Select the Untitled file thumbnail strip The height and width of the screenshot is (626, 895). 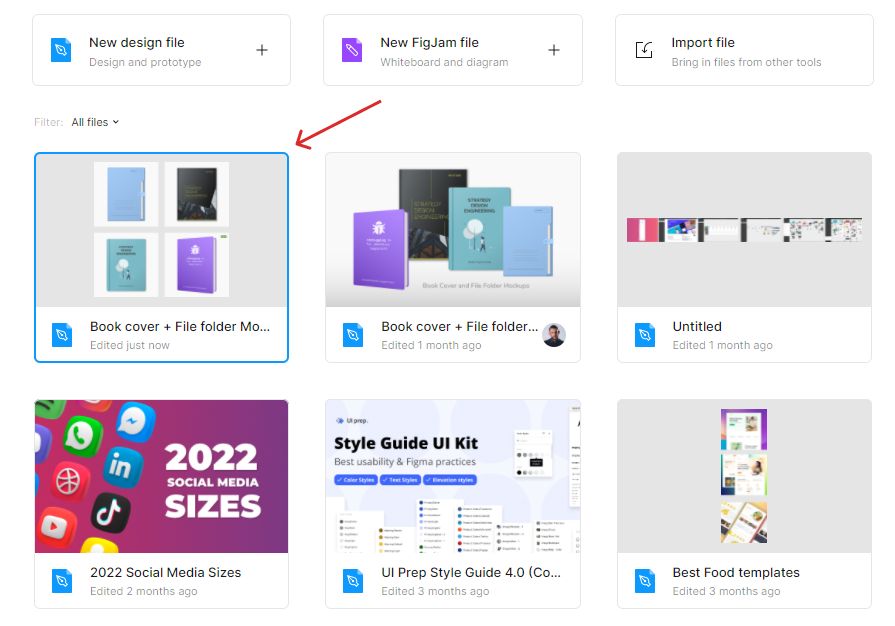pos(744,230)
